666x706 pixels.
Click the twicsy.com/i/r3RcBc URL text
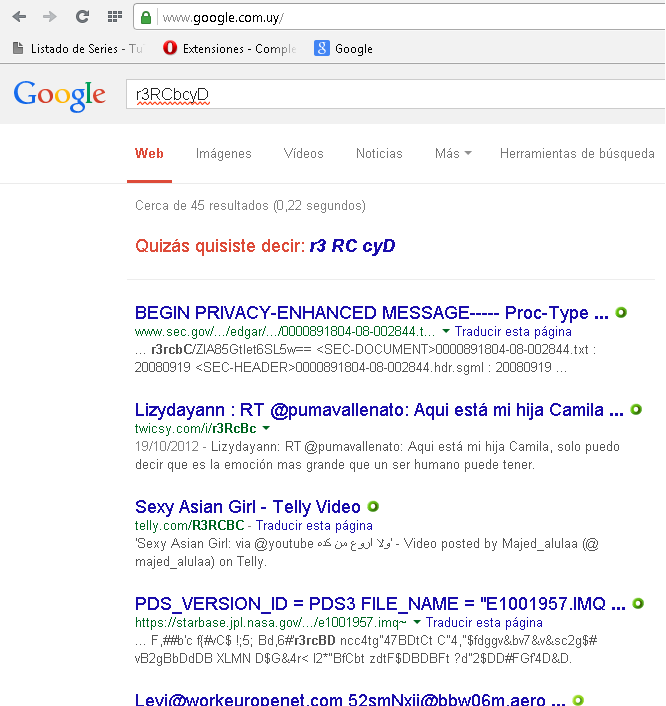(195, 428)
